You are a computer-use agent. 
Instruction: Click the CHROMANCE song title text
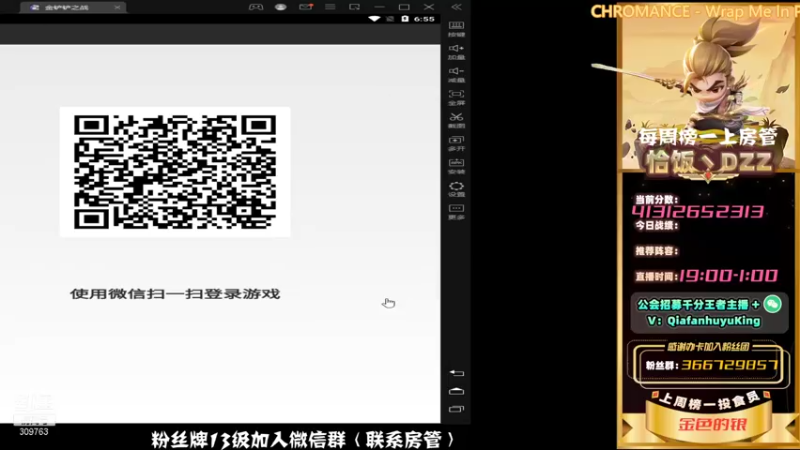[x=695, y=11]
